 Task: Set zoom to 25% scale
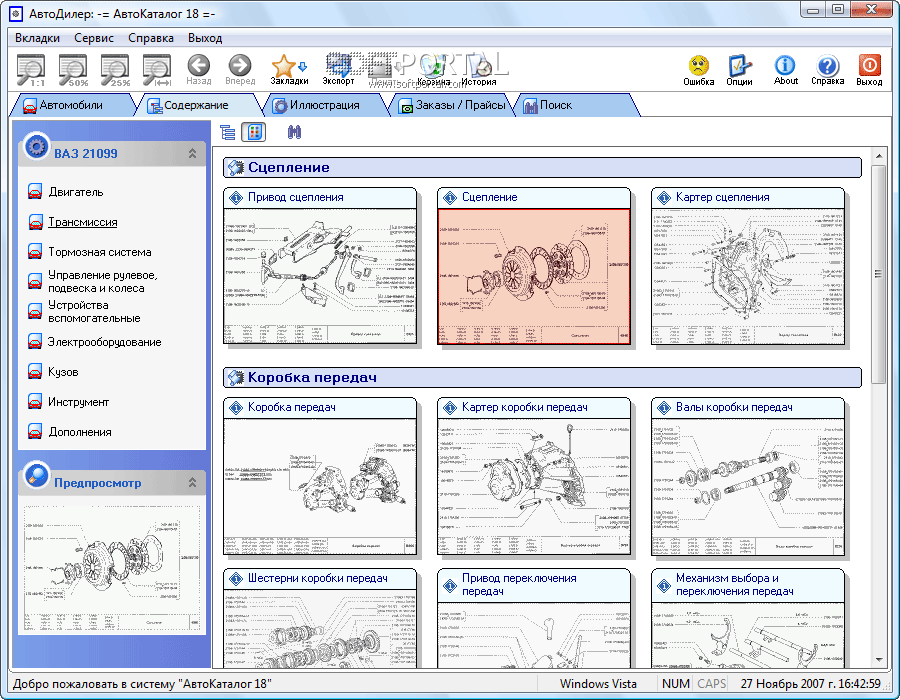pos(115,70)
